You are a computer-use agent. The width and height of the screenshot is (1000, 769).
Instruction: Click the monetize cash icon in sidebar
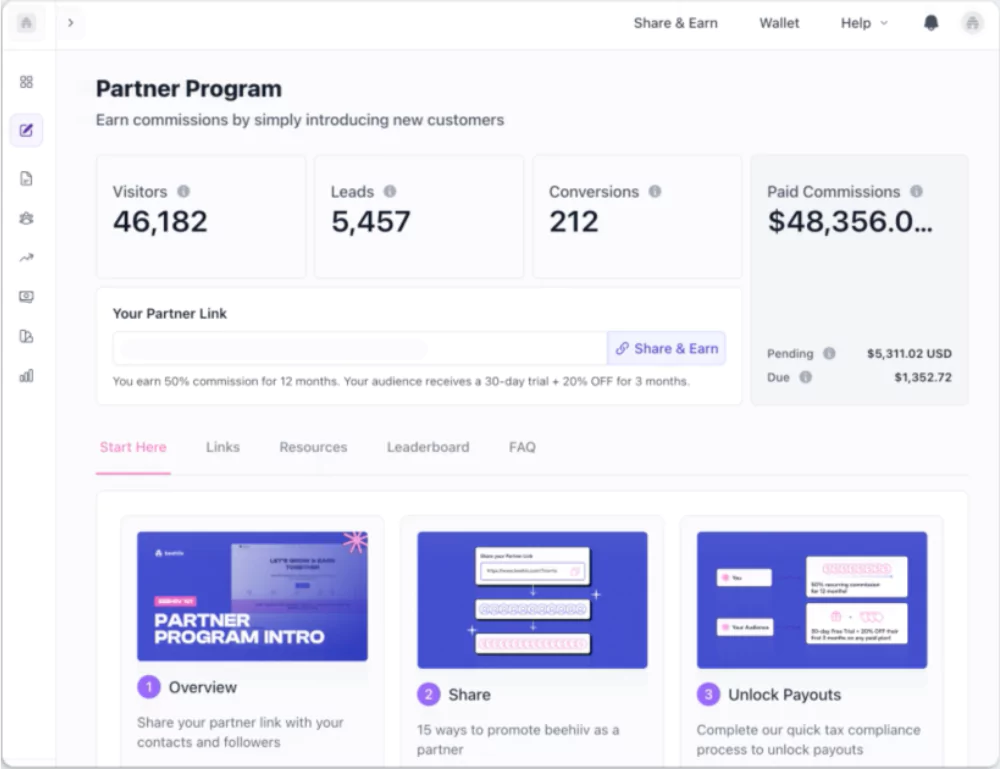coord(26,297)
